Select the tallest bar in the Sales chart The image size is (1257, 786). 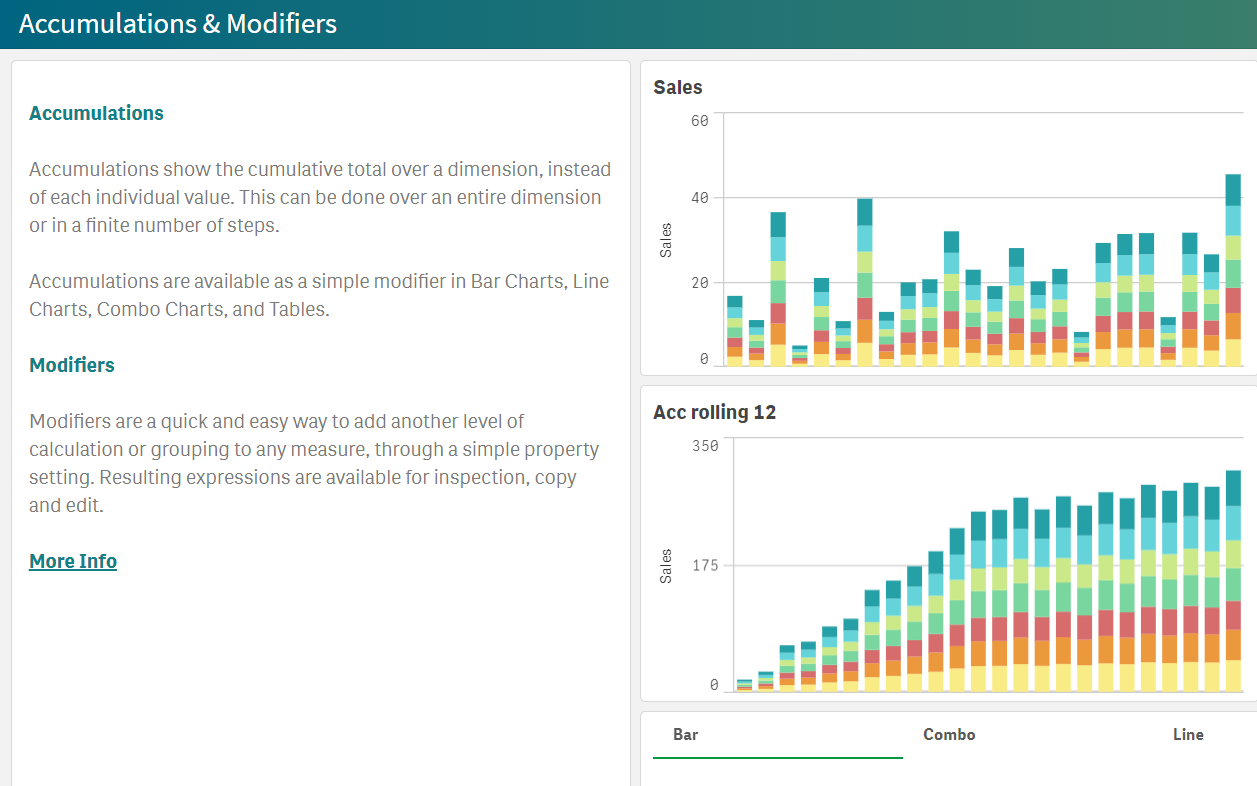pyautogui.click(x=1234, y=270)
